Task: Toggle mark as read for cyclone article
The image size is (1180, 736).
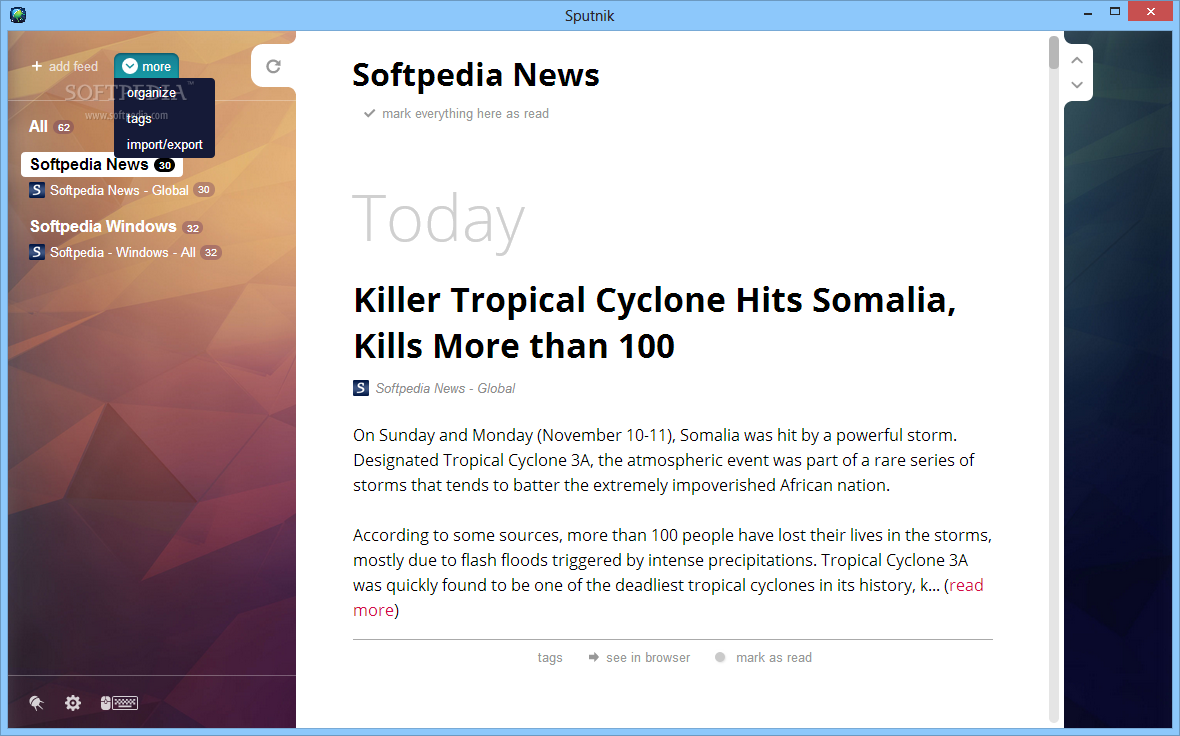Action: pos(764,658)
